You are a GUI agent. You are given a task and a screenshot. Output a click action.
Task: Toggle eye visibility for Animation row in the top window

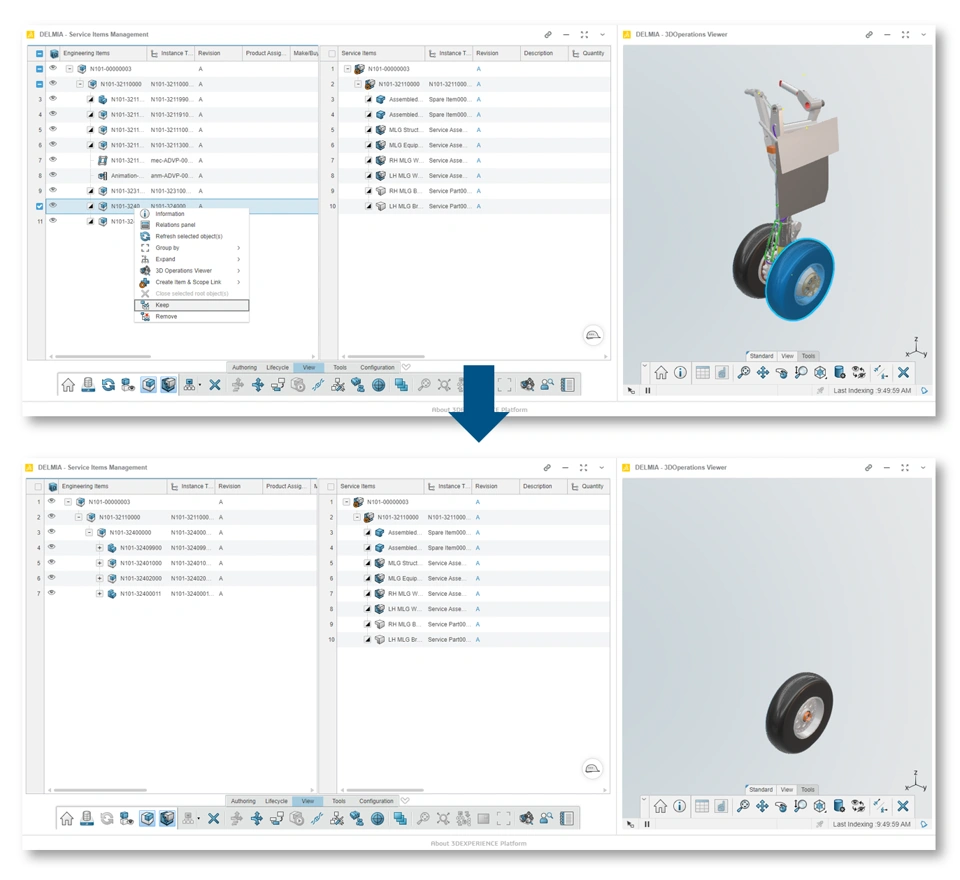pyautogui.click(x=53, y=175)
